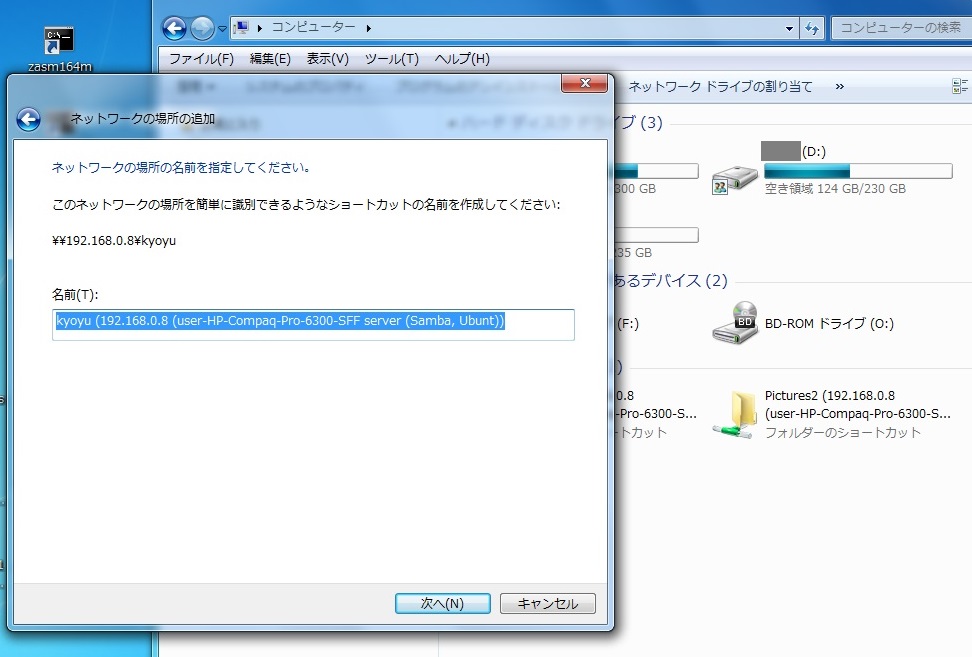Image resolution: width=972 pixels, height=657 pixels.
Task: Click Explorer's back navigation arrow
Action: click(x=175, y=28)
